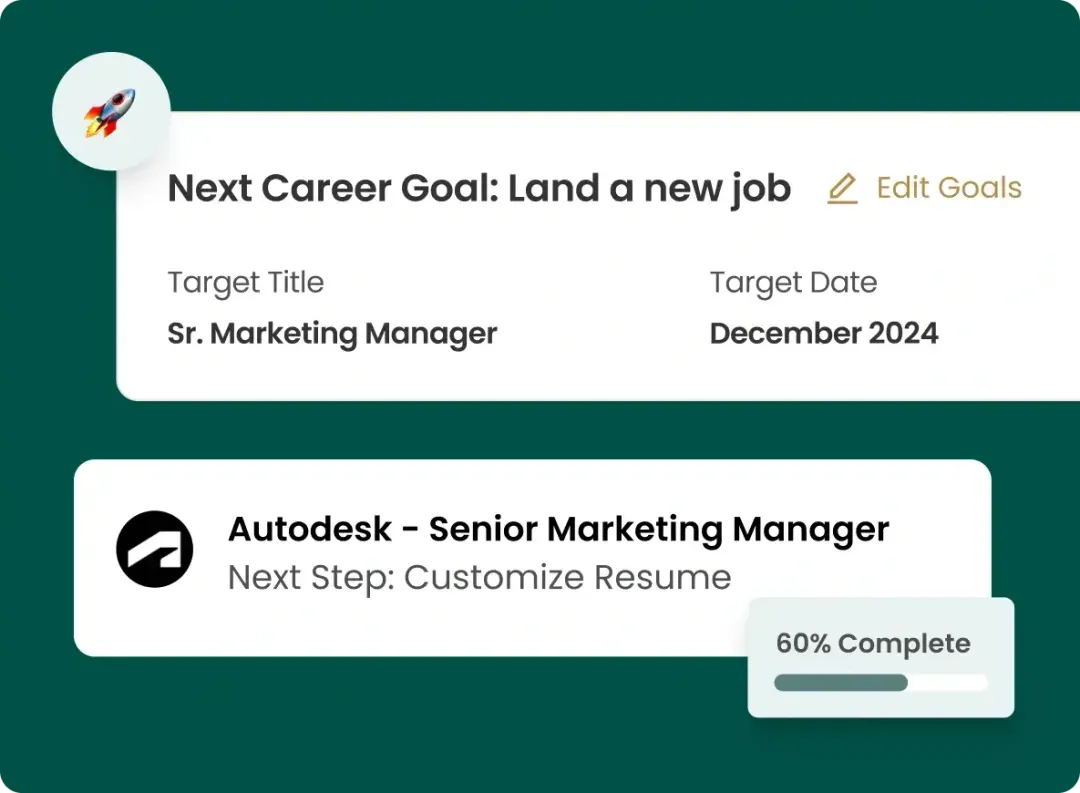Screen dimensions: 1080x793
Task: Click the black Autodesk logo
Action: 154,549
